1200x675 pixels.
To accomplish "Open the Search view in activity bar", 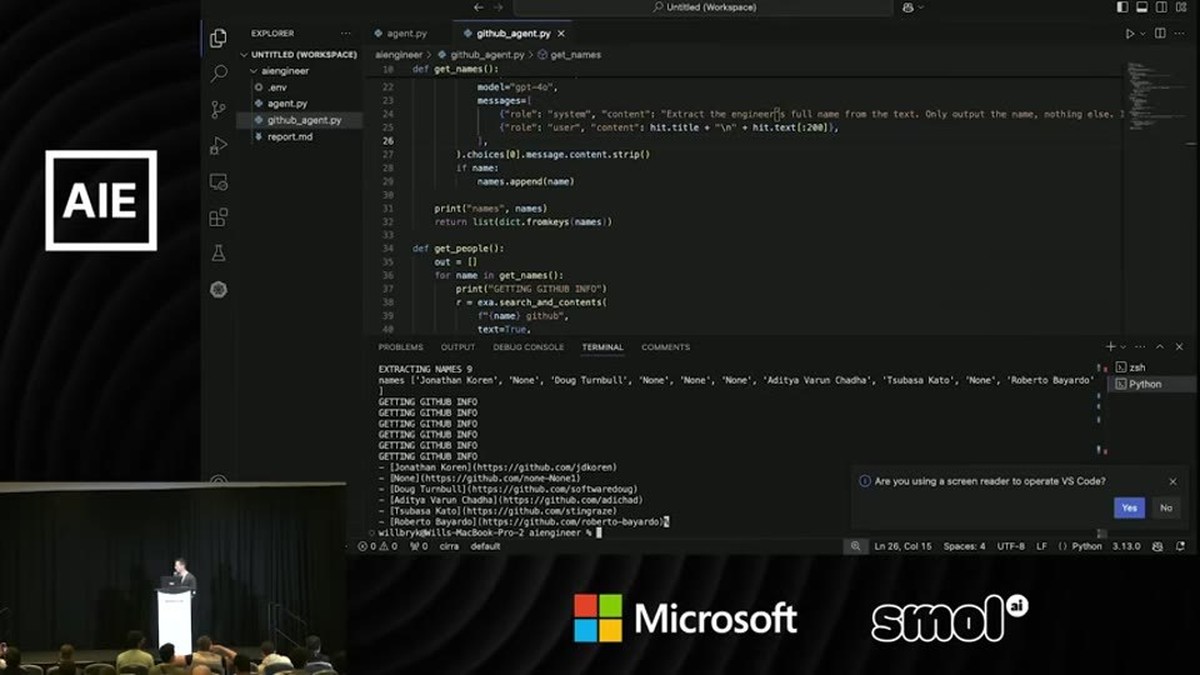I will coord(218,74).
